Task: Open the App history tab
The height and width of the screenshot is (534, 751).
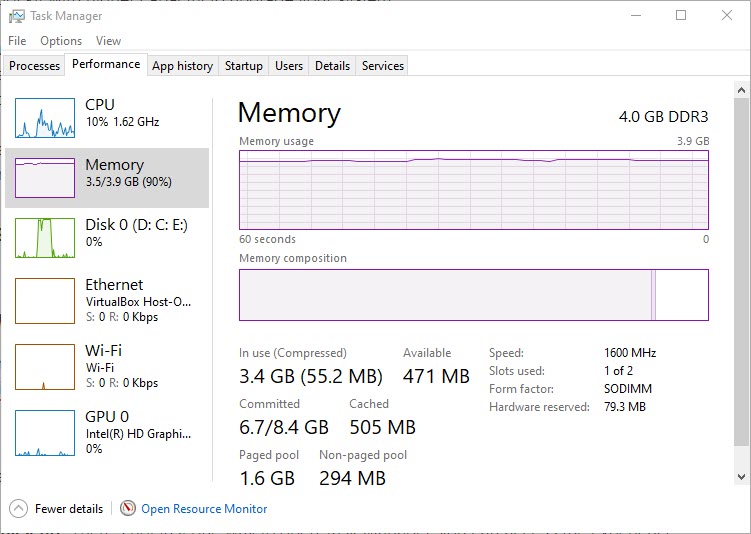Action: pyautogui.click(x=182, y=66)
